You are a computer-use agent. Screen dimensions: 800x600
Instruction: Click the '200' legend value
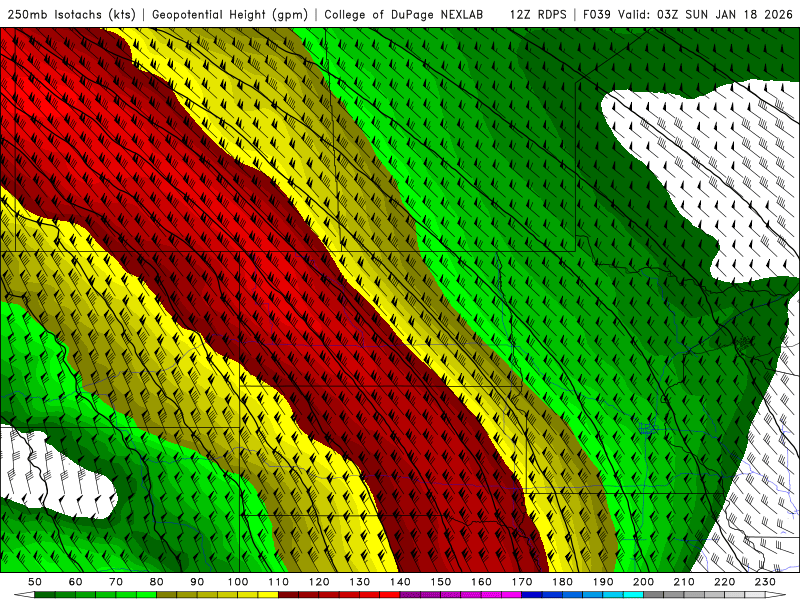point(643,582)
